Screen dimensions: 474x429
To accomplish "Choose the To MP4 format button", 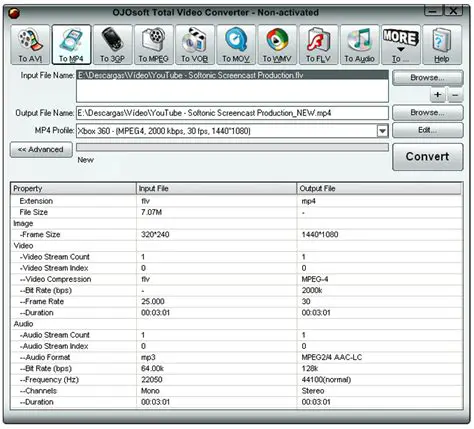I will 71,44.
